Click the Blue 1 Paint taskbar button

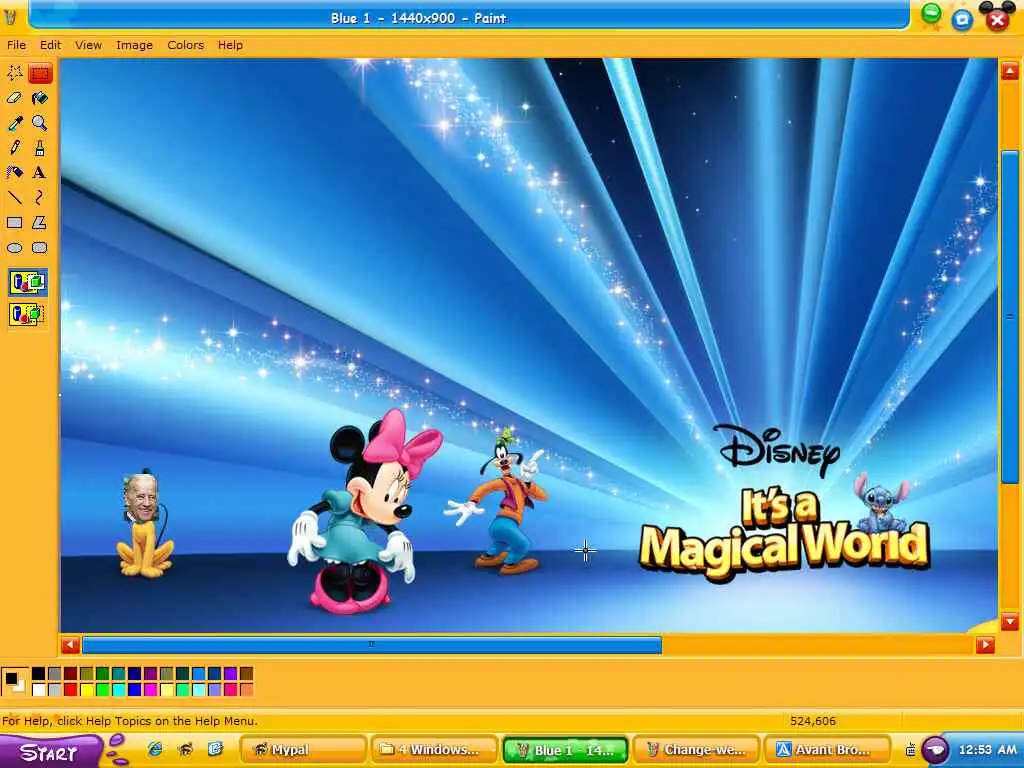click(x=565, y=750)
